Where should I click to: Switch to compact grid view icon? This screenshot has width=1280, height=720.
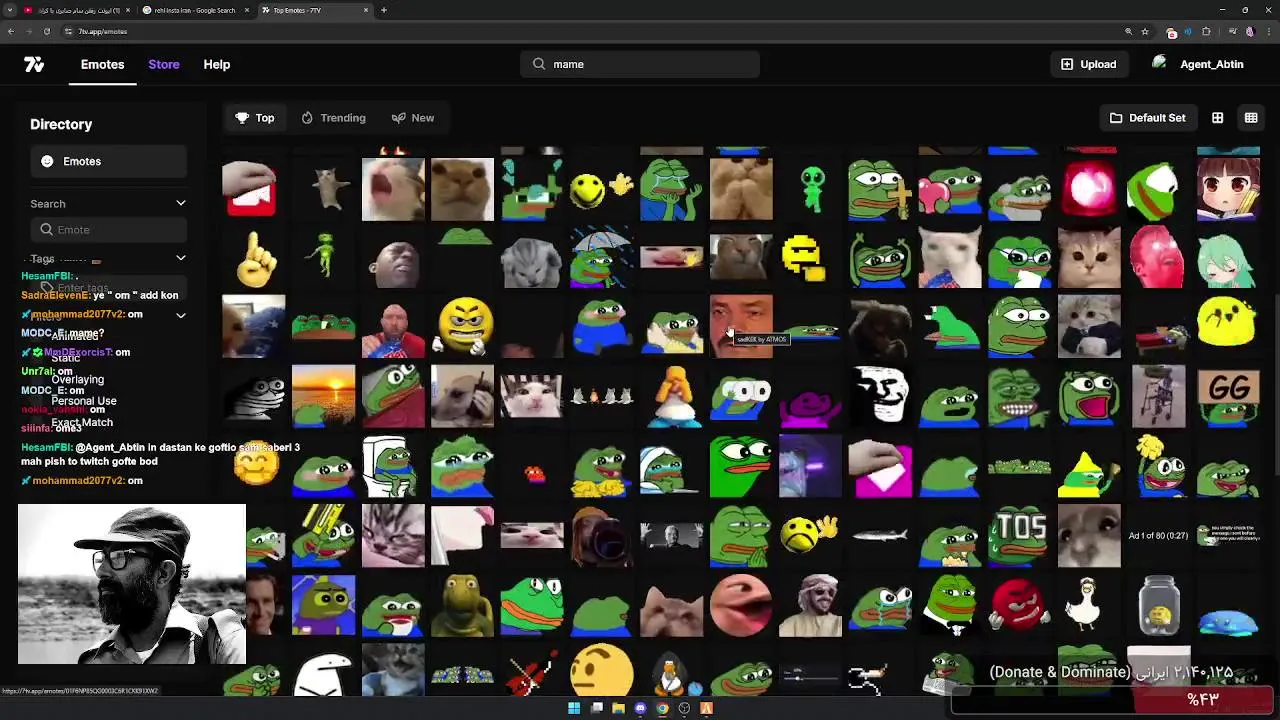[x=1250, y=118]
